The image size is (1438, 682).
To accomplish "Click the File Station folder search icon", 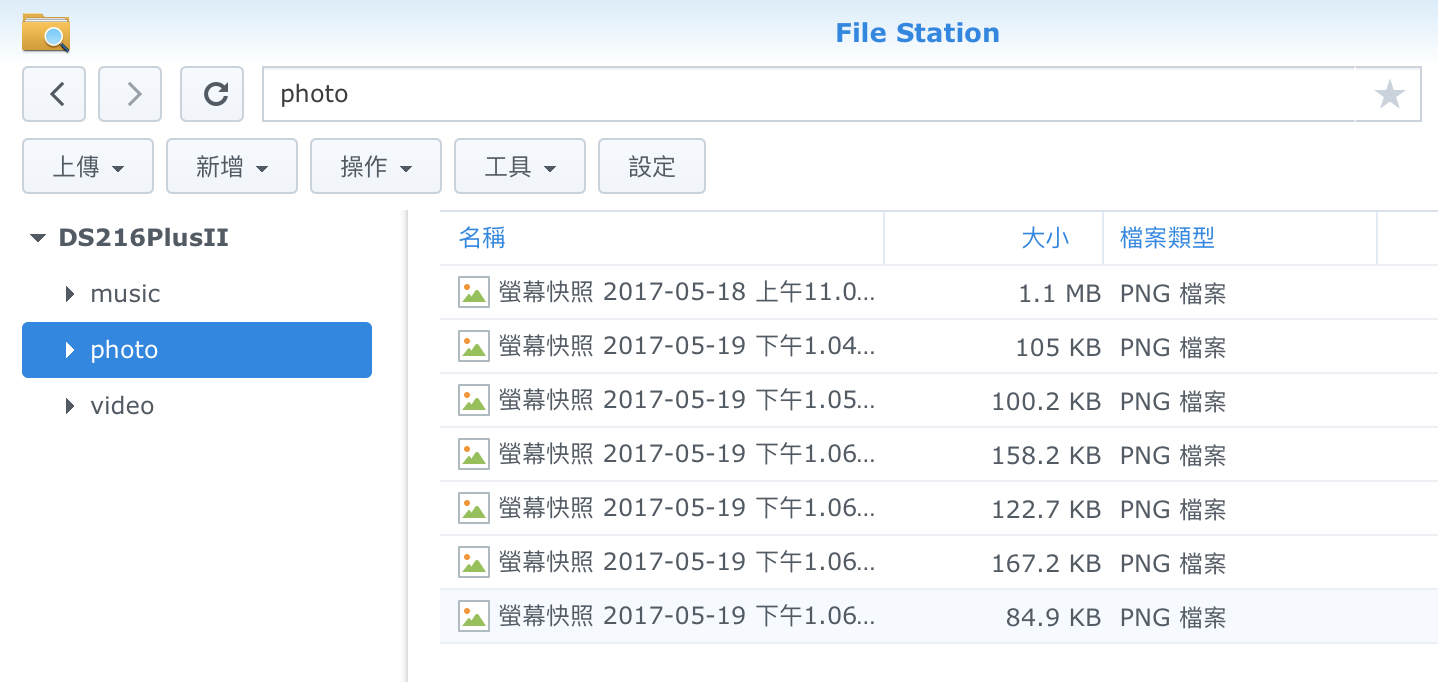I will click(x=46, y=33).
